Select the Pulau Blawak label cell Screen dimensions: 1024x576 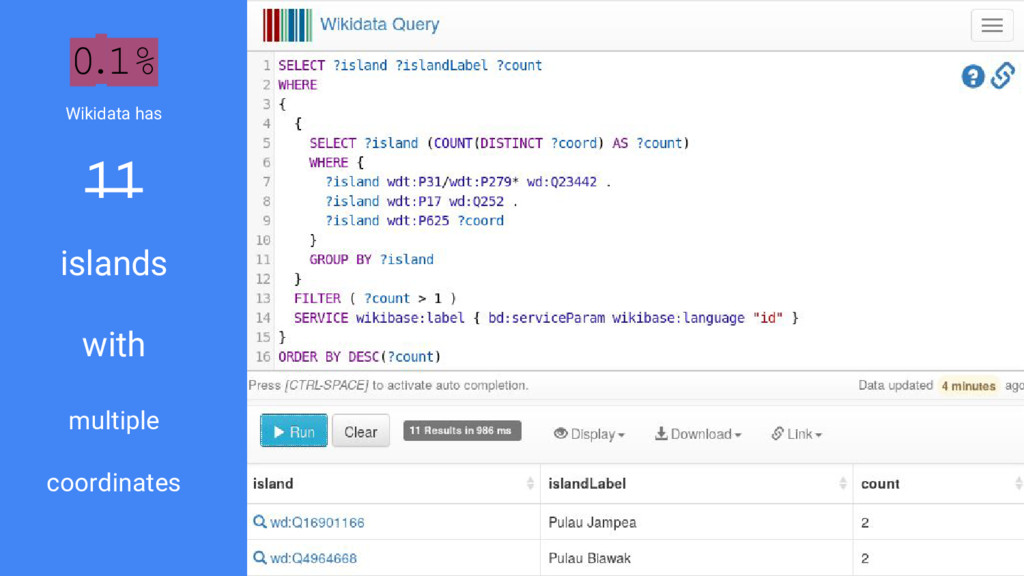(590, 558)
